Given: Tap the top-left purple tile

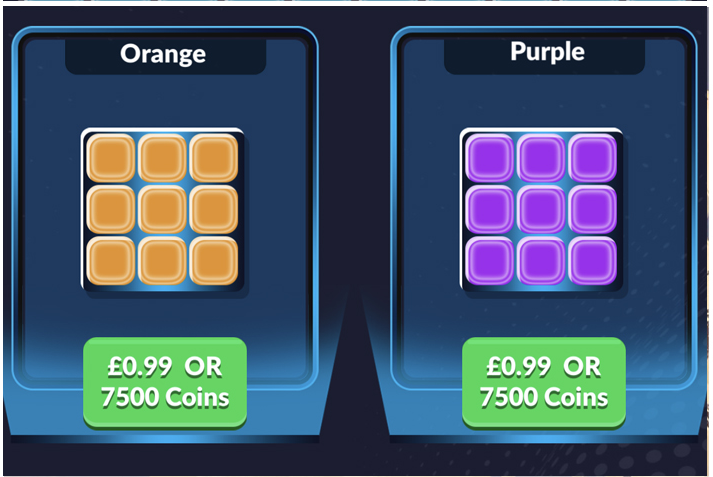Looking at the screenshot, I should click(490, 158).
